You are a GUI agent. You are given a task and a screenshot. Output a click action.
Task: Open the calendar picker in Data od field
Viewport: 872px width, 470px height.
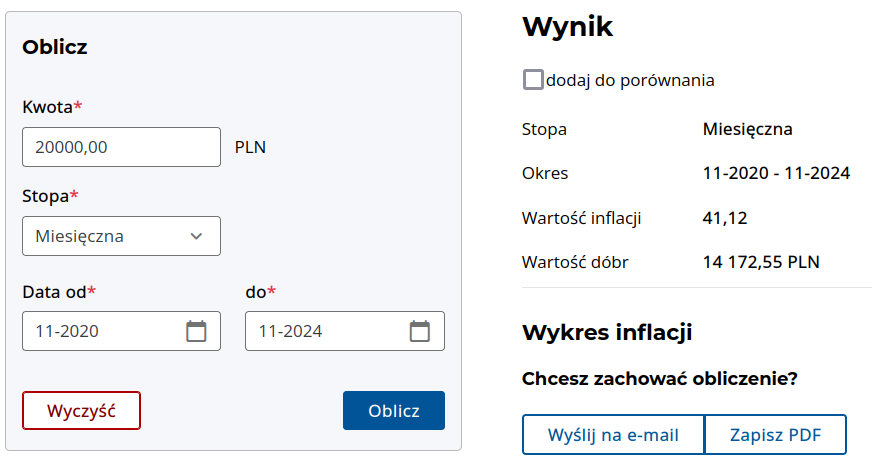pos(196,331)
